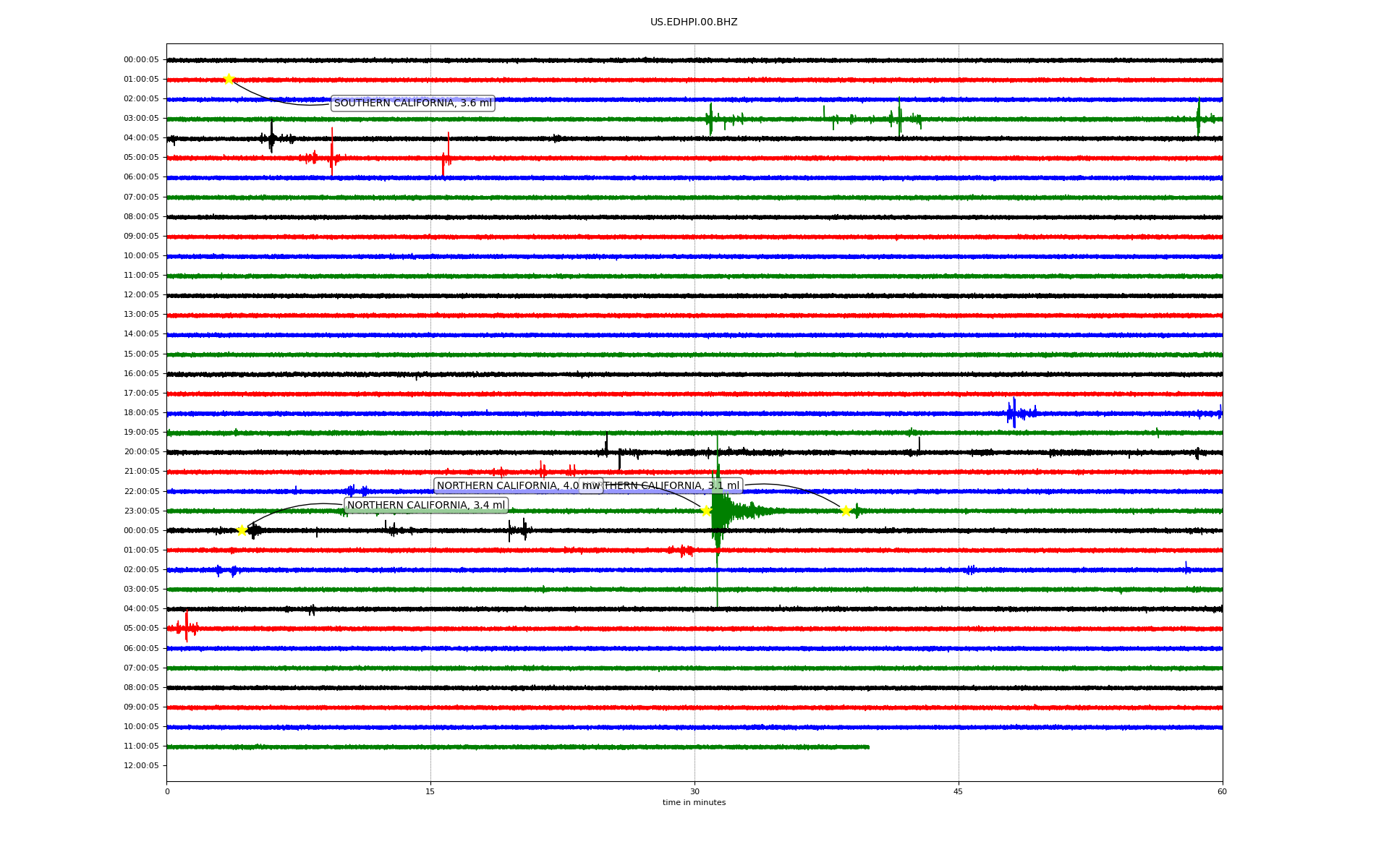Click the 'time in minutes' axis label
This screenshot has height=868, width=1389.
click(693, 802)
